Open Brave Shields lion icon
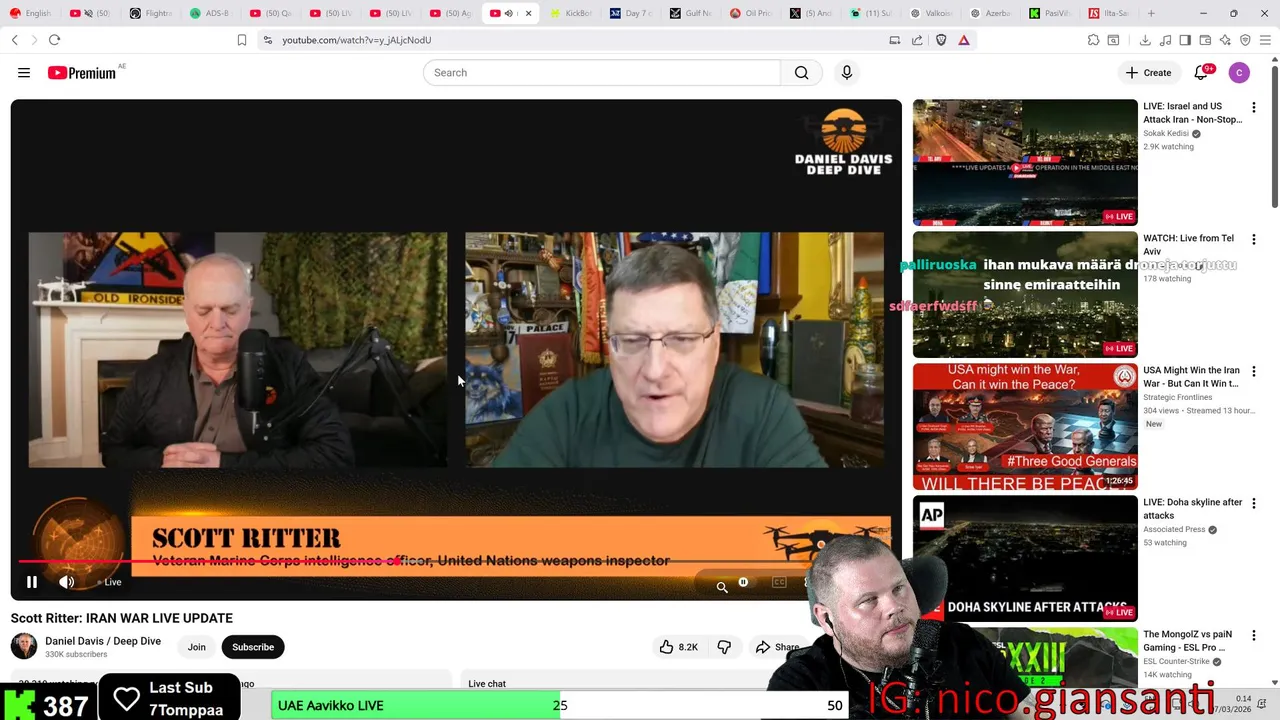This screenshot has height=720, width=1280. [941, 40]
